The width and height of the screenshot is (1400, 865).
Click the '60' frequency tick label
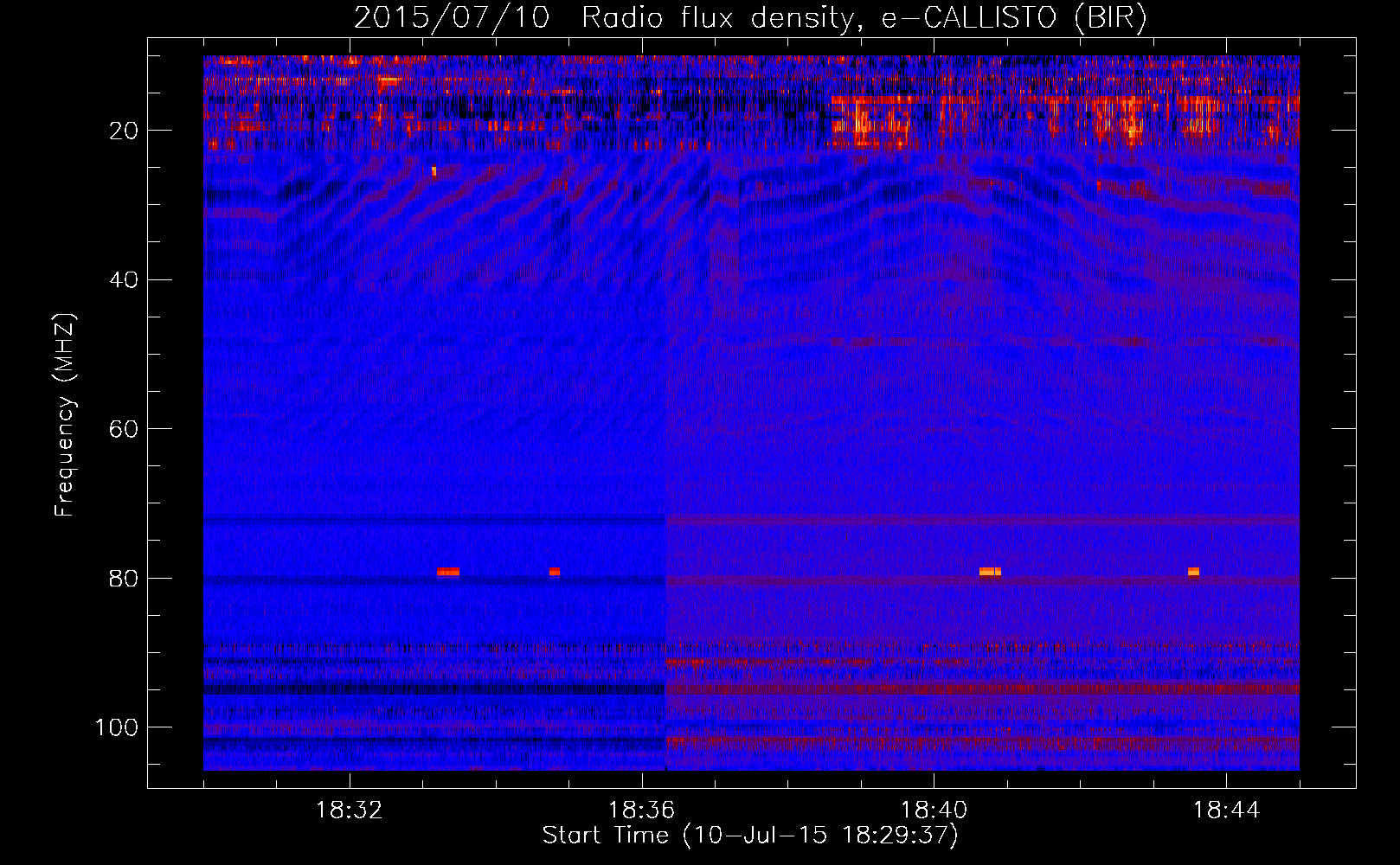(124, 429)
